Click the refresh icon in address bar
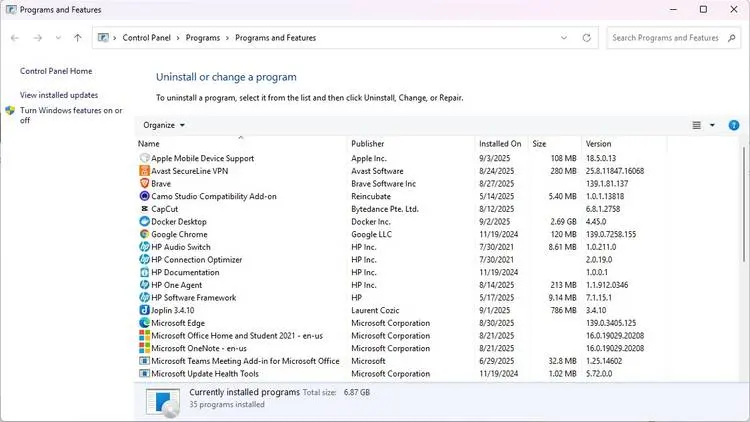Screen dimensions: 750x422 (x=586, y=38)
